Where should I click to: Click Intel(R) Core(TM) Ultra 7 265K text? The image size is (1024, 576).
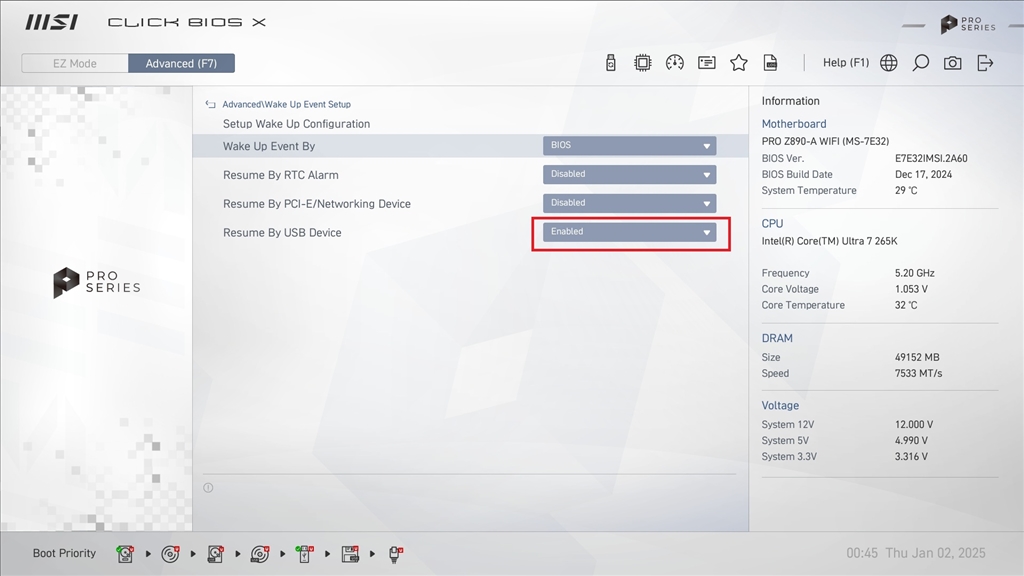(829, 241)
